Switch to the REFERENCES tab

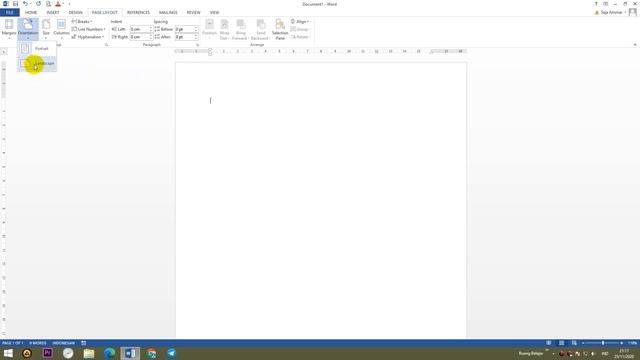tap(138, 12)
